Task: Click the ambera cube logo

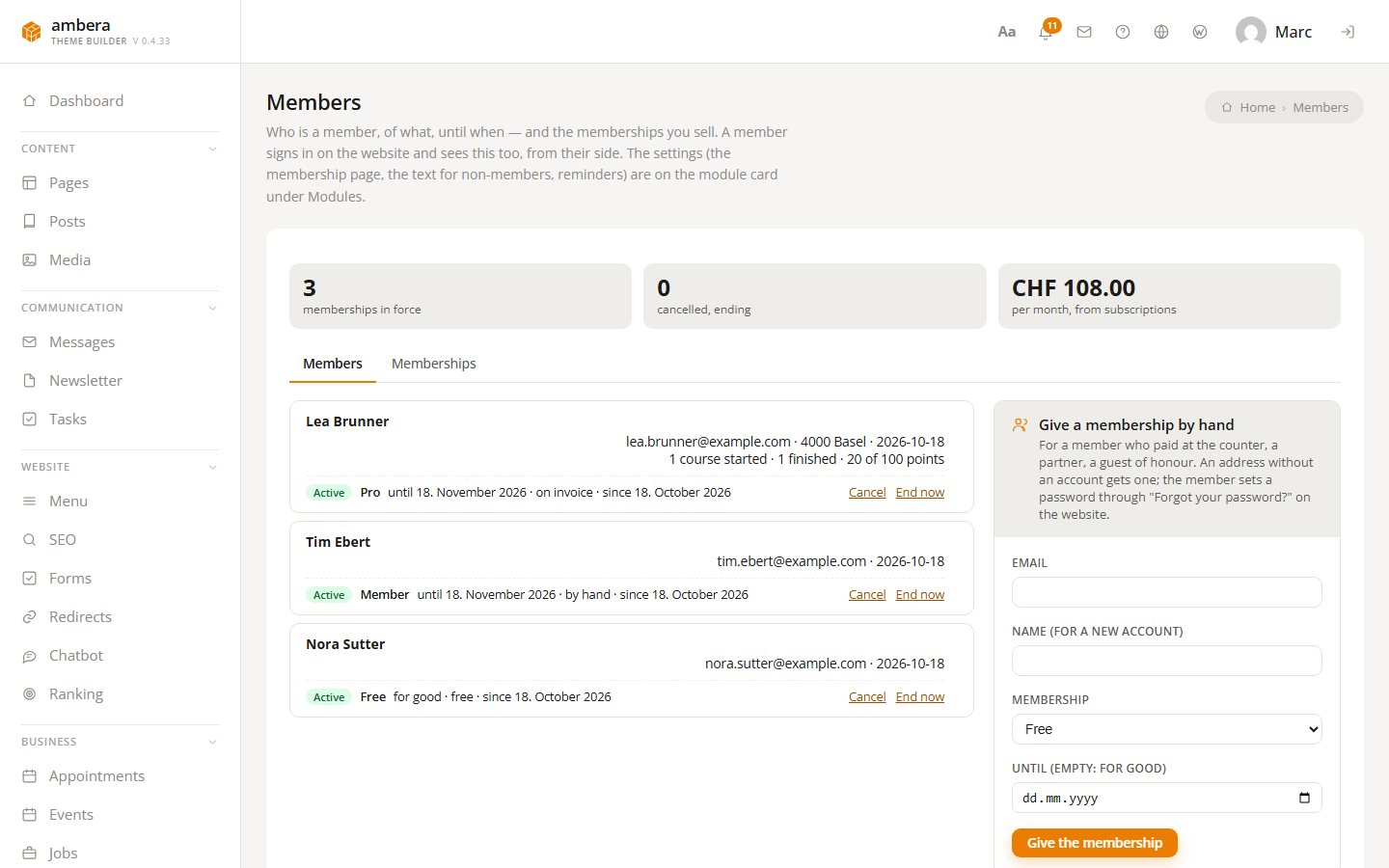Action: [32, 32]
